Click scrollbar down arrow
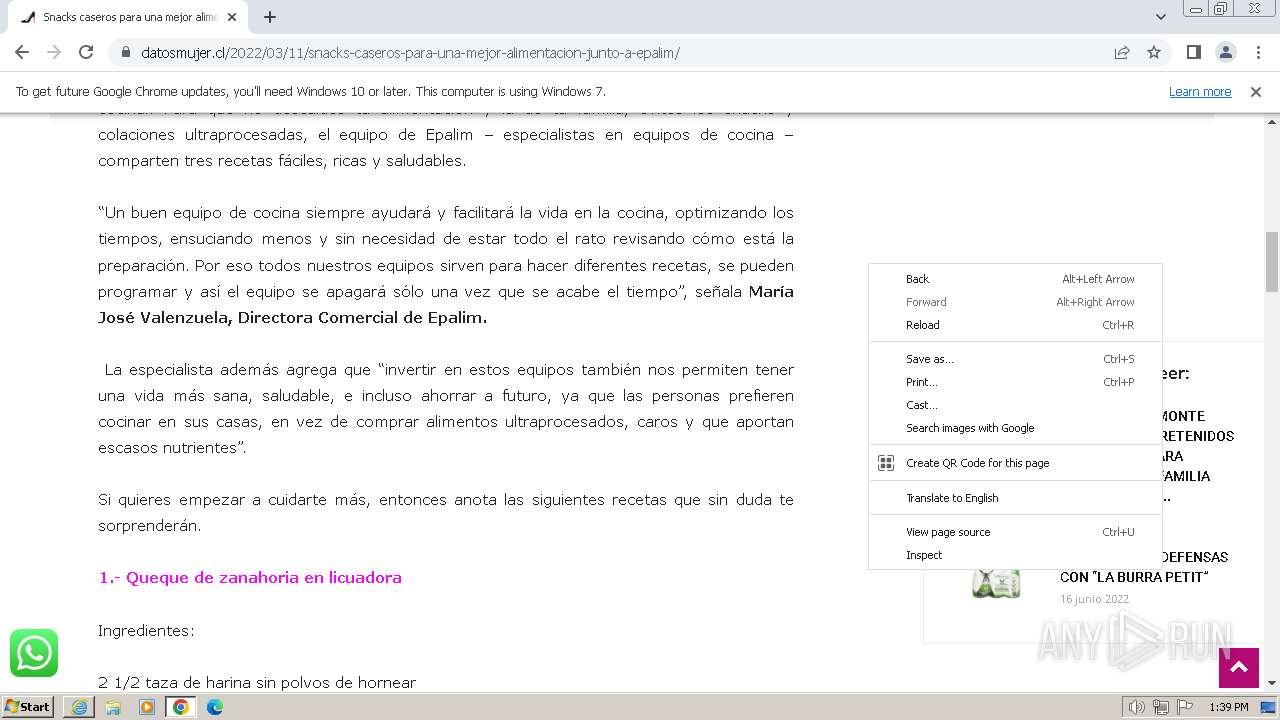This screenshot has height=720, width=1280. 1272,683
